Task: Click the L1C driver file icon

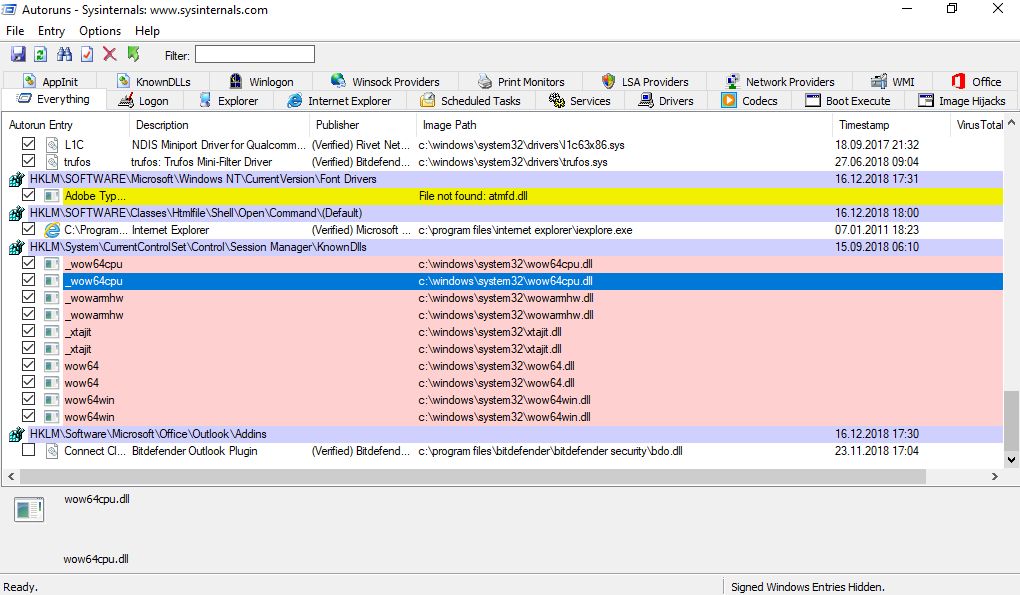Action: (52, 145)
